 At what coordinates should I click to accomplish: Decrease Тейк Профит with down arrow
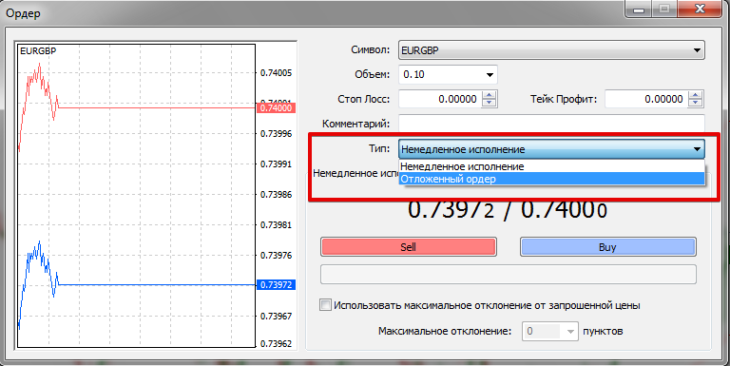click(x=696, y=103)
